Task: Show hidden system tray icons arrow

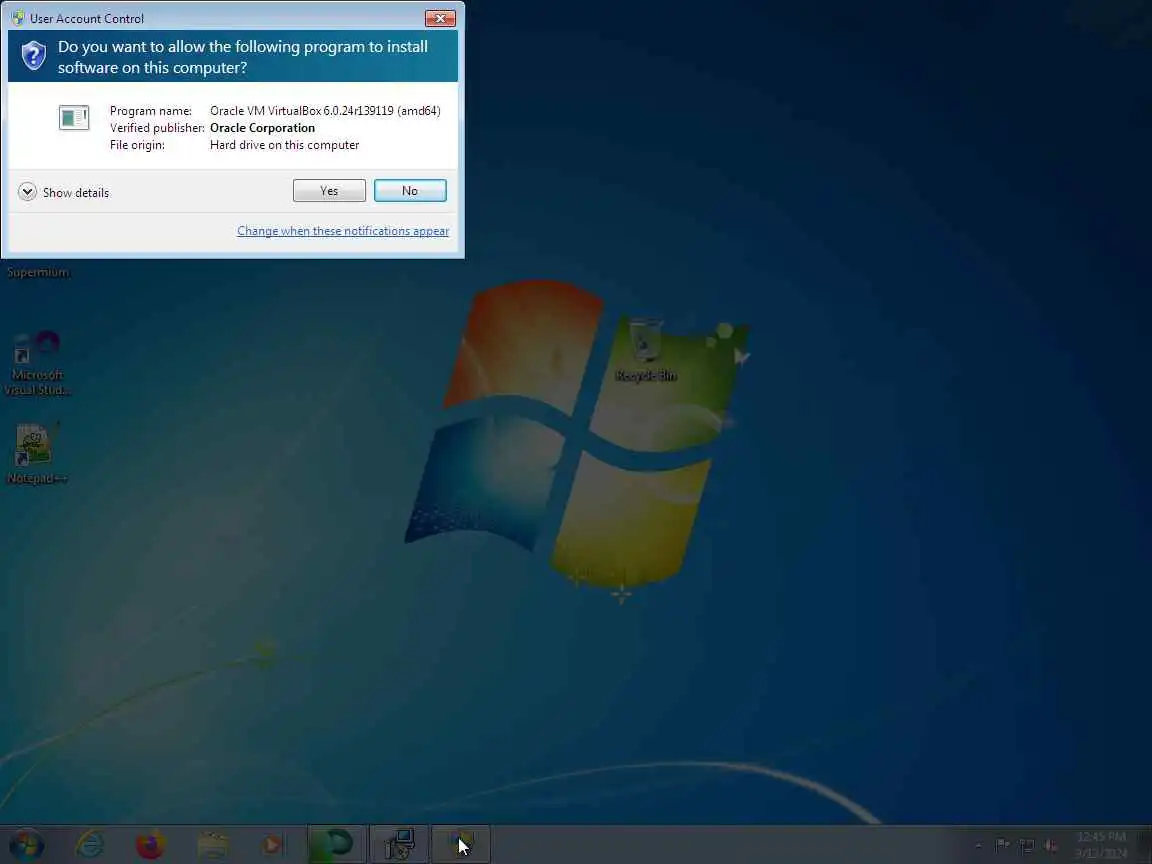Action: point(978,846)
